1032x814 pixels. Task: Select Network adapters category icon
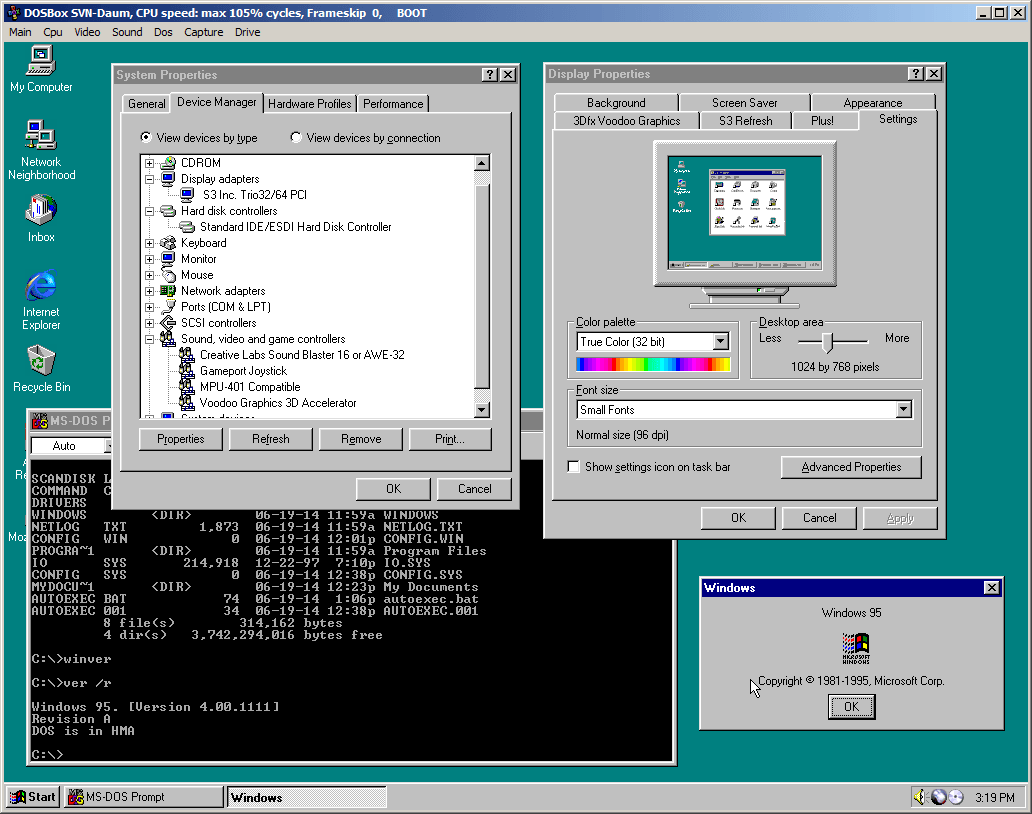click(x=168, y=291)
